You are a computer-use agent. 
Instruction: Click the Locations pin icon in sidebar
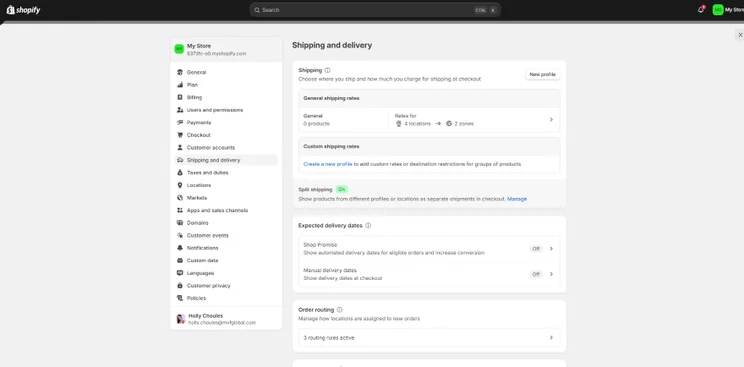tap(180, 185)
